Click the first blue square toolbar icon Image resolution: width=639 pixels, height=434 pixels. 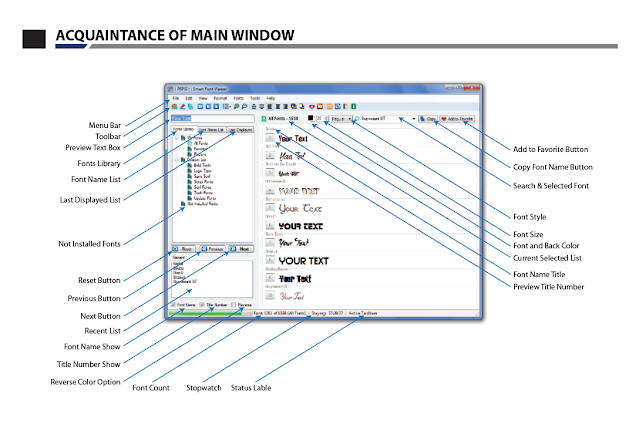click(200, 106)
